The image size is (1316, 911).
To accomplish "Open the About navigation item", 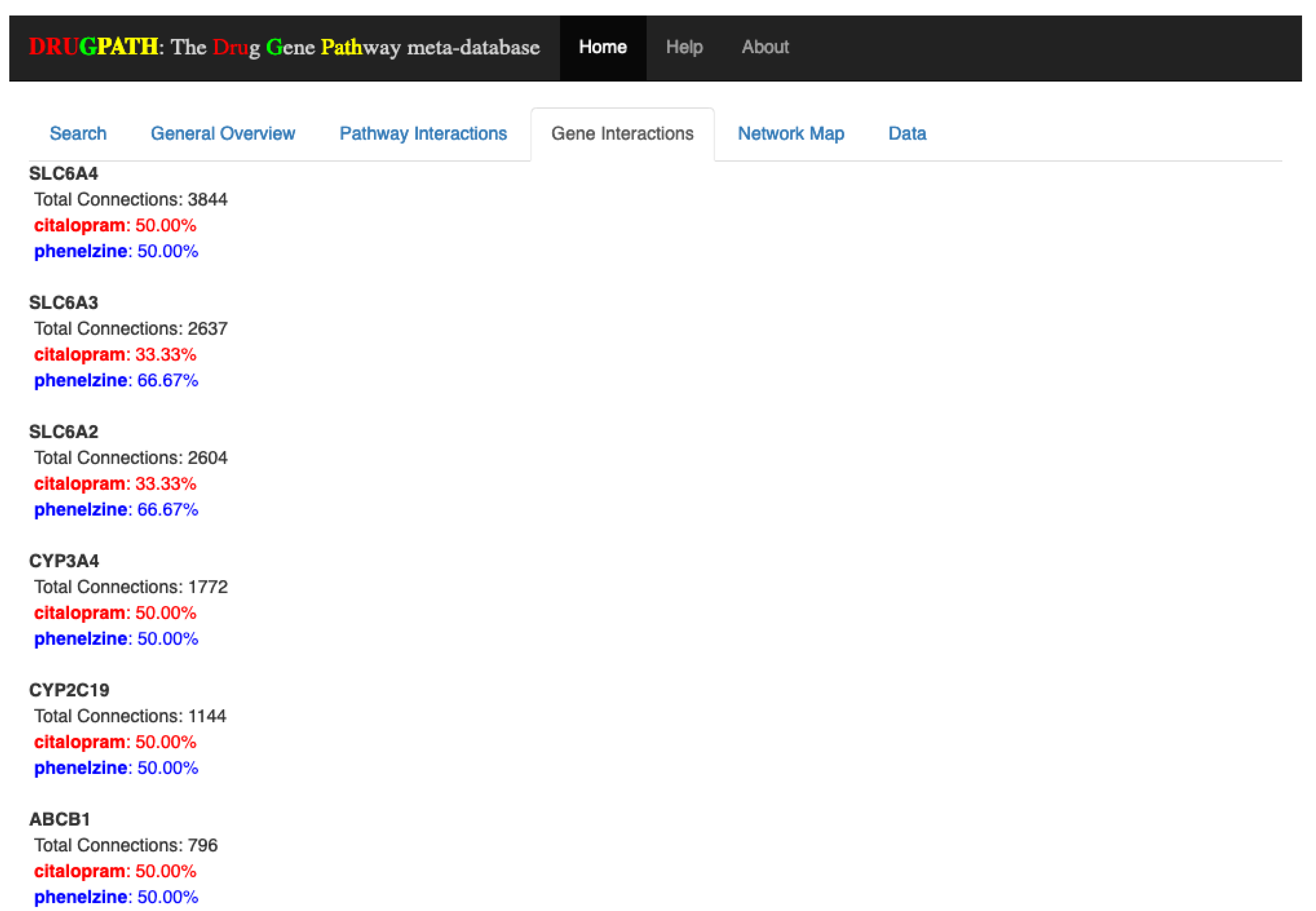I will click(x=764, y=47).
